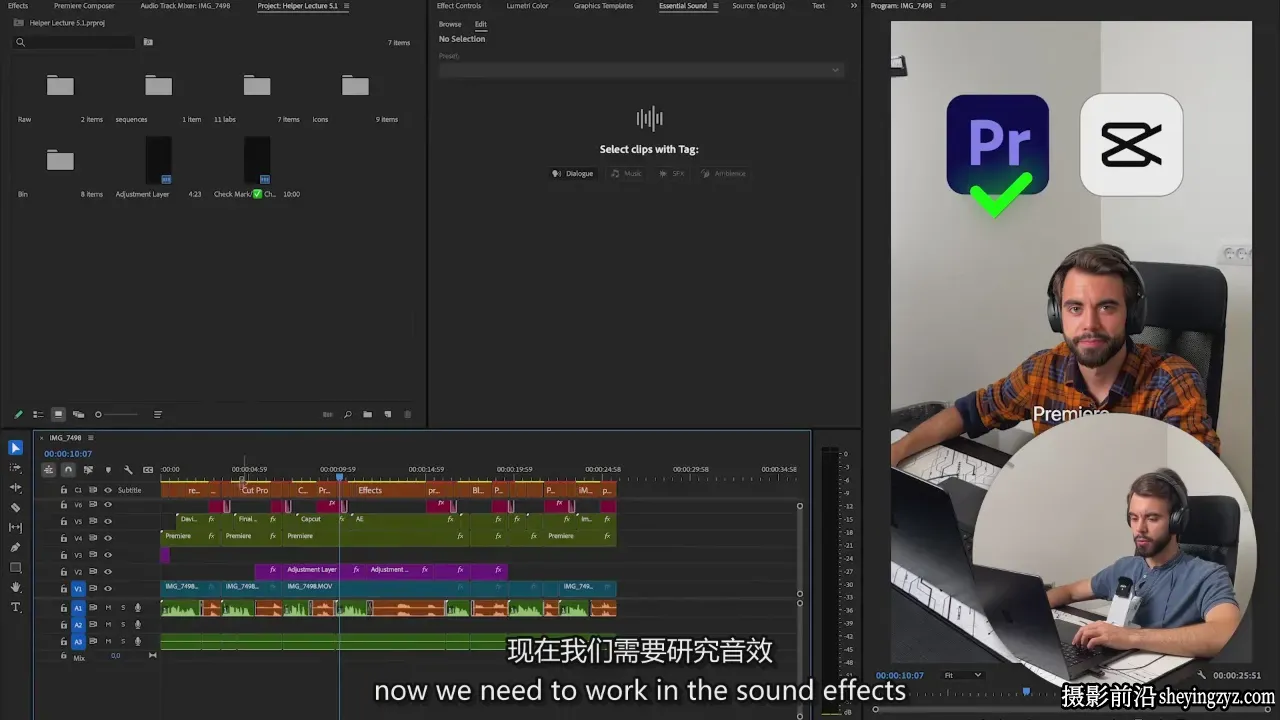Open the Raw bin thumbnail
Viewport: 1280px width, 720px height.
coord(60,87)
